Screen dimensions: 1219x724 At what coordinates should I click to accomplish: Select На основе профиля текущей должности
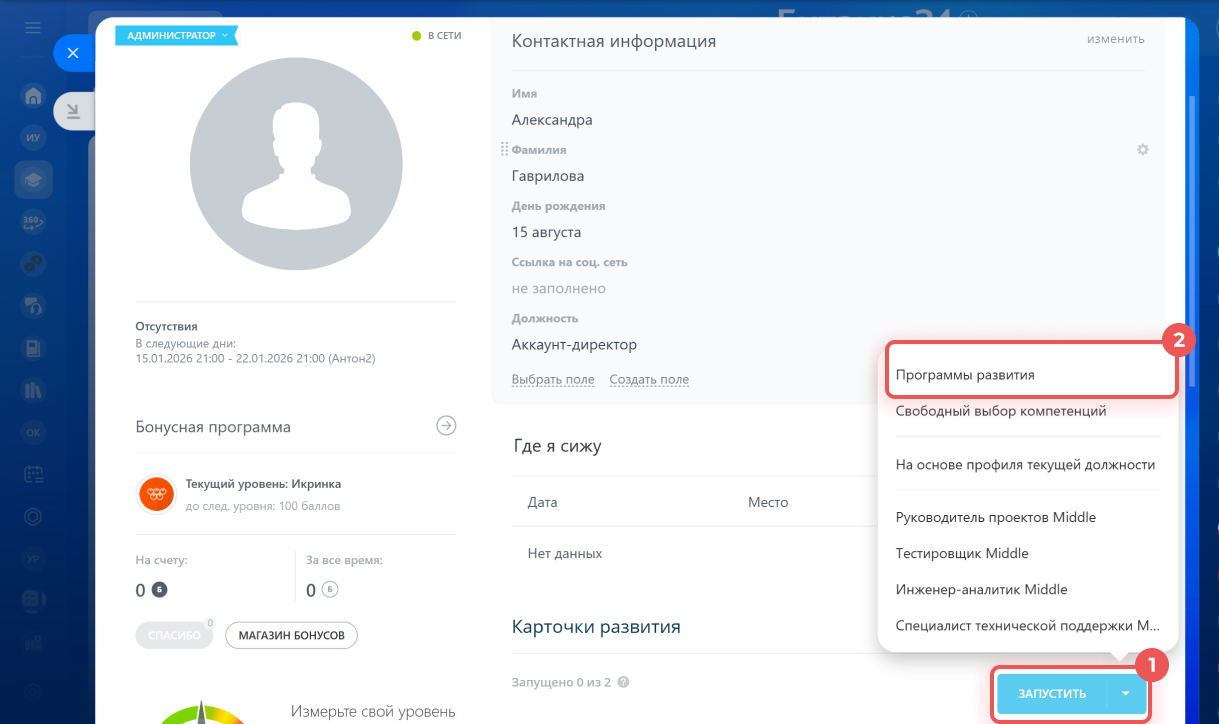click(1025, 465)
